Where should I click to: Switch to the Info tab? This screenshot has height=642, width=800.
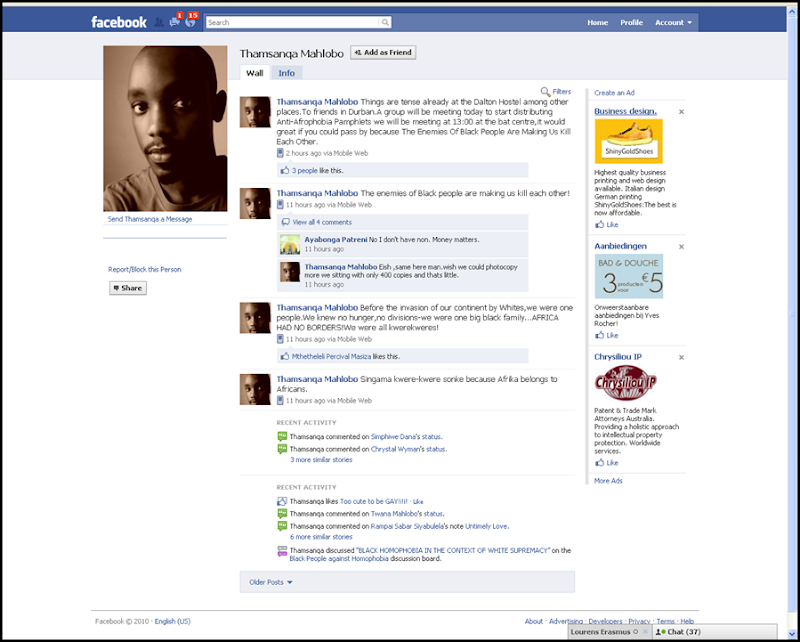tap(286, 73)
